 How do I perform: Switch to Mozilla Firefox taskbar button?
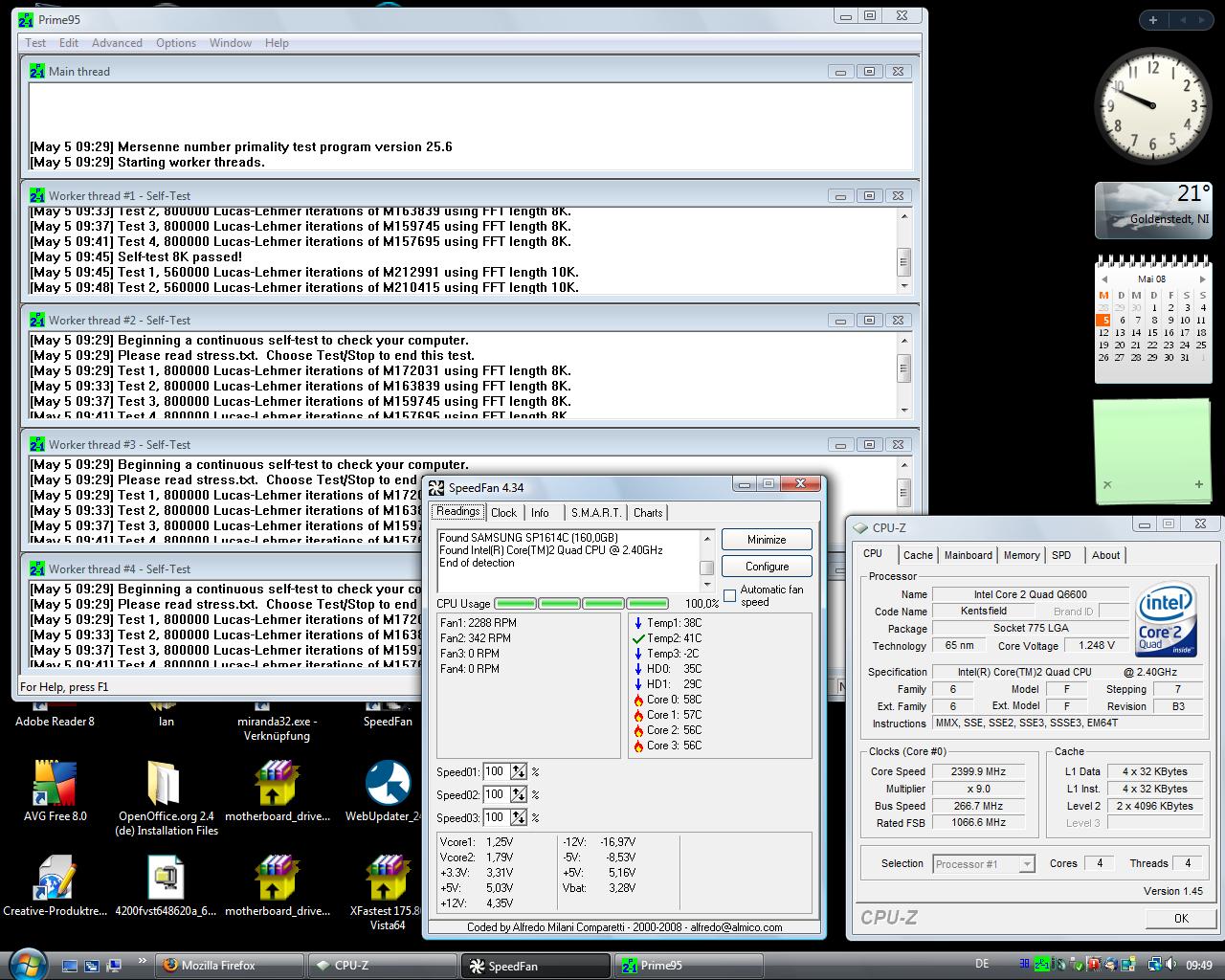click(x=231, y=966)
